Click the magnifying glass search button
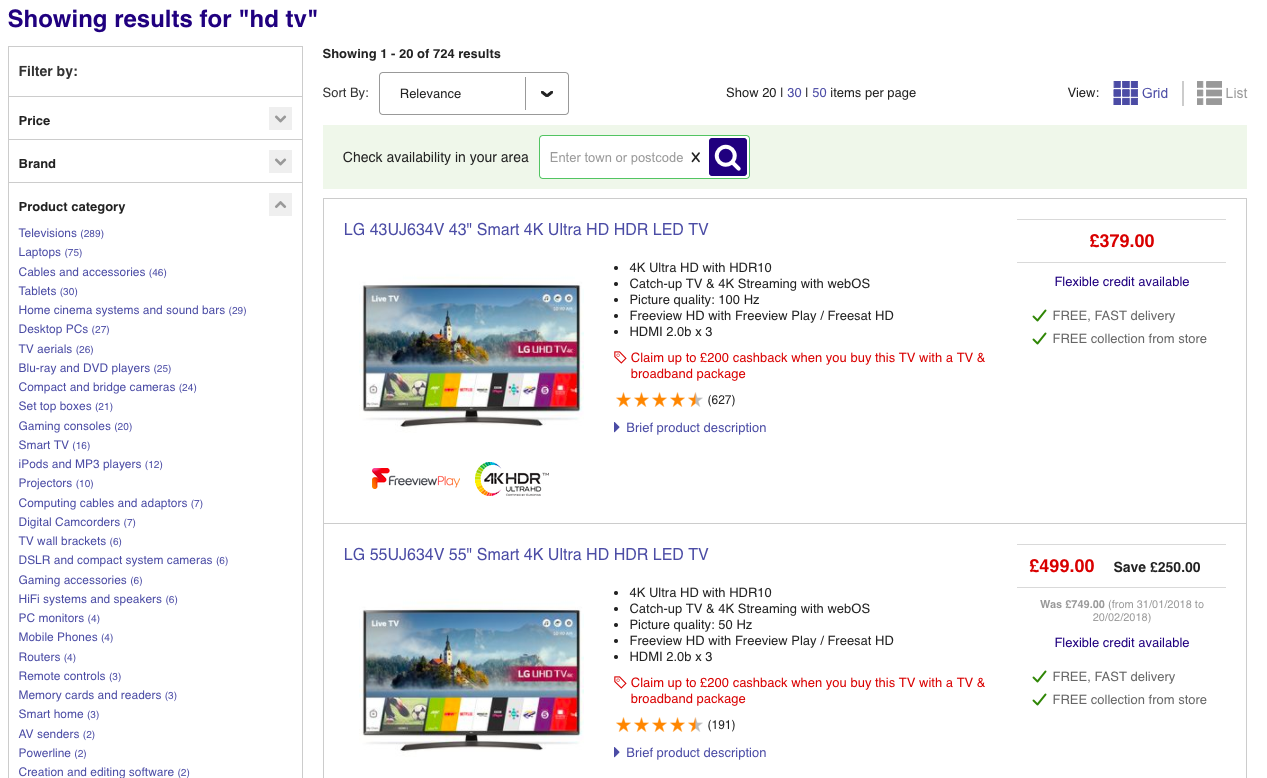Image resolution: width=1267 pixels, height=778 pixels. 728,157
